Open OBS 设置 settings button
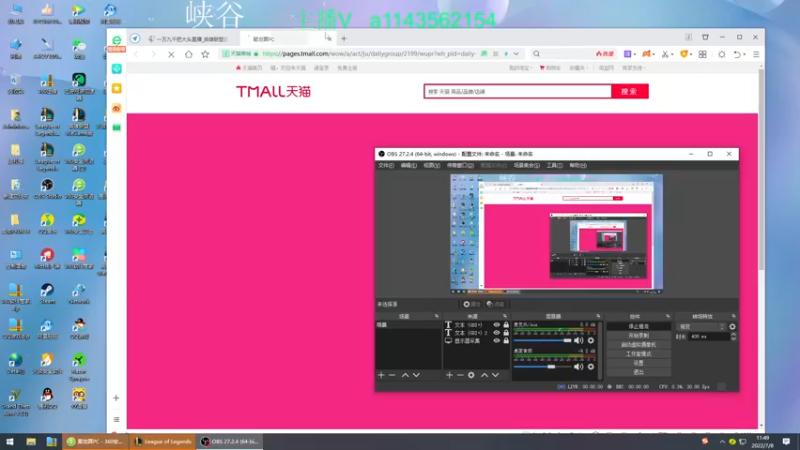This screenshot has height=450, width=800. 638,363
